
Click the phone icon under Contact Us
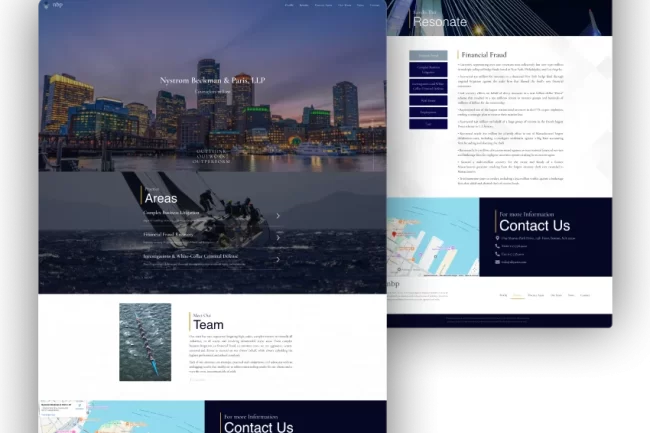tap(497, 246)
